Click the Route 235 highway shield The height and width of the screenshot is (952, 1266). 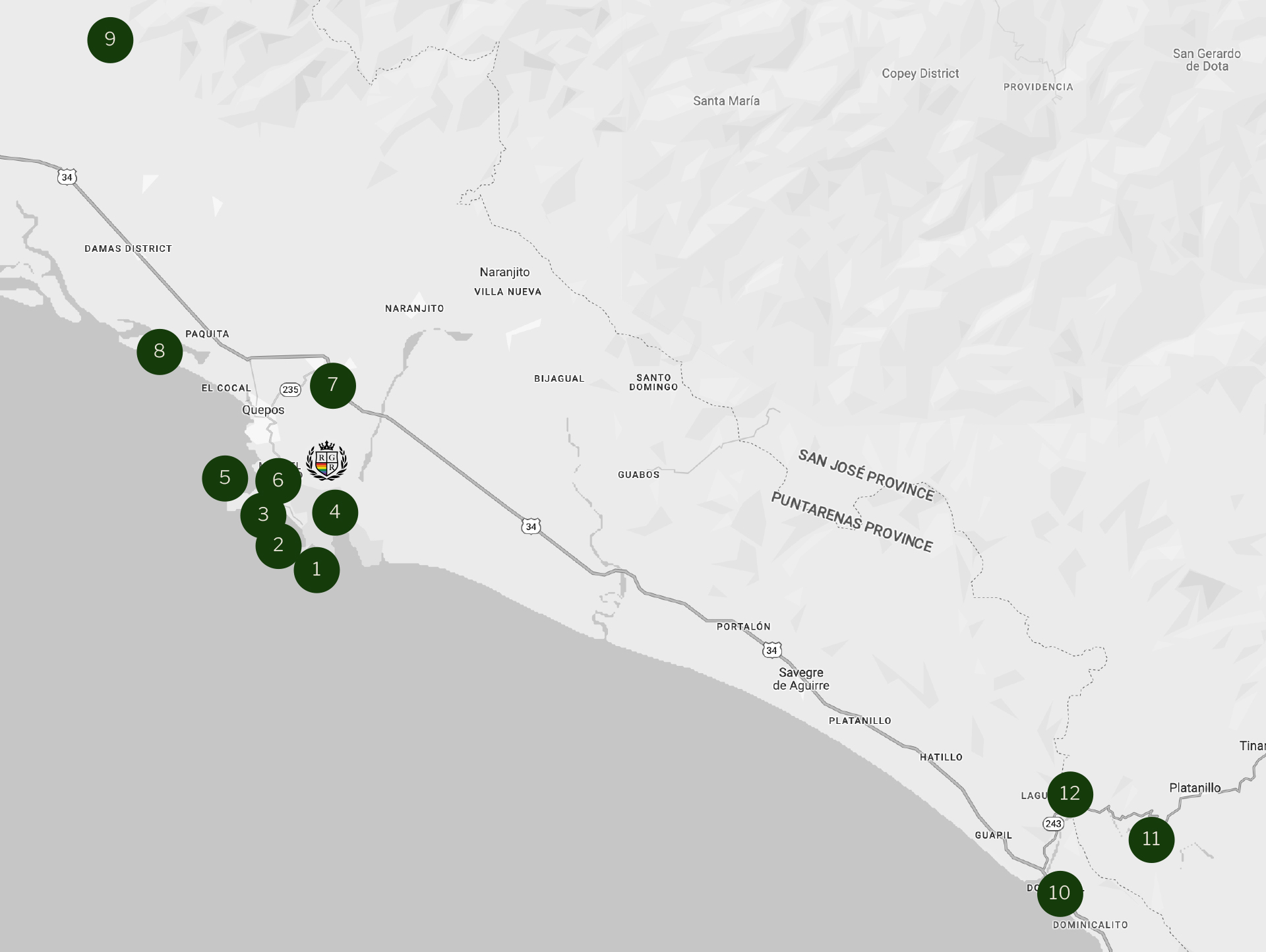click(290, 390)
